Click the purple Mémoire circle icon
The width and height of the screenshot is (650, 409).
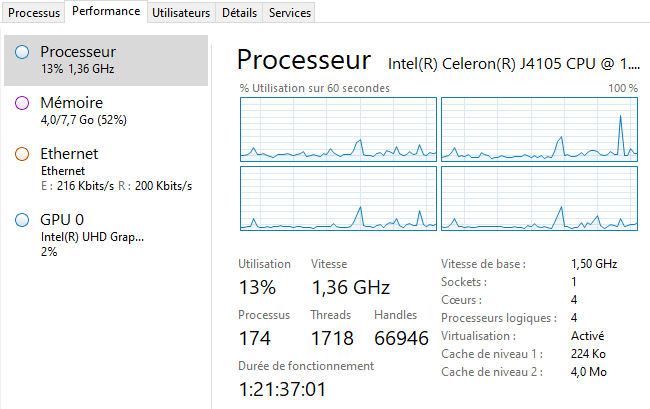pyautogui.click(x=22, y=102)
